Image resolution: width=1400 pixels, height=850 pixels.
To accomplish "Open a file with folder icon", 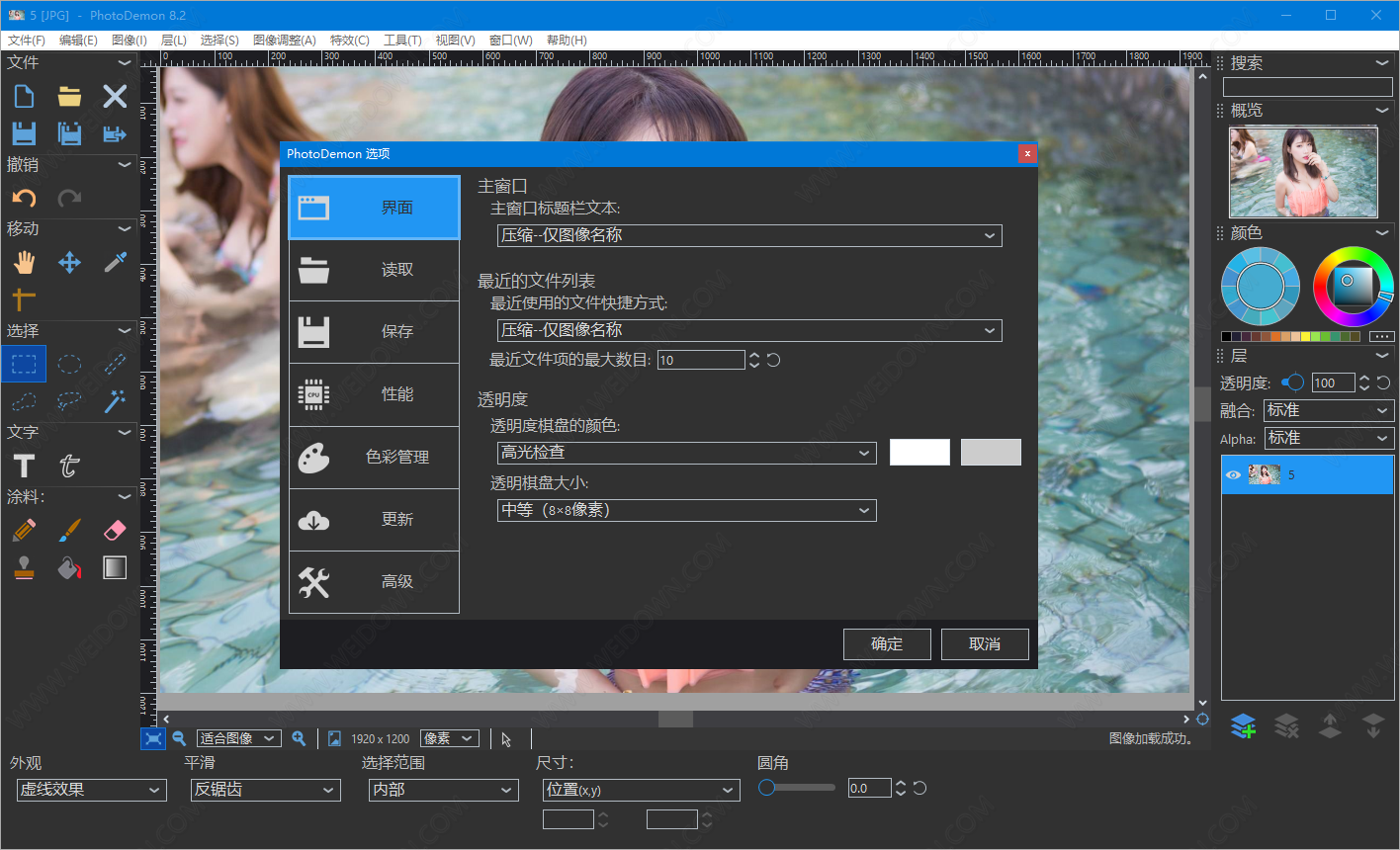I will (x=69, y=96).
